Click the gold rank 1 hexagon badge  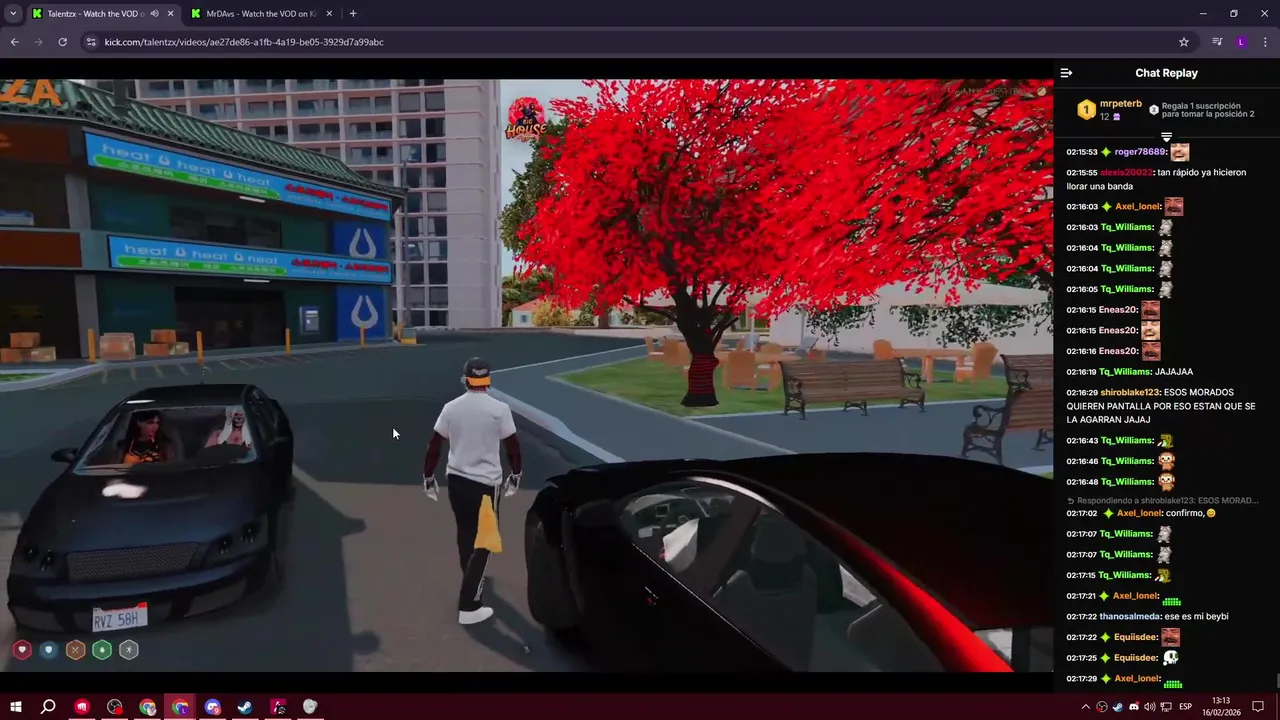point(1086,110)
